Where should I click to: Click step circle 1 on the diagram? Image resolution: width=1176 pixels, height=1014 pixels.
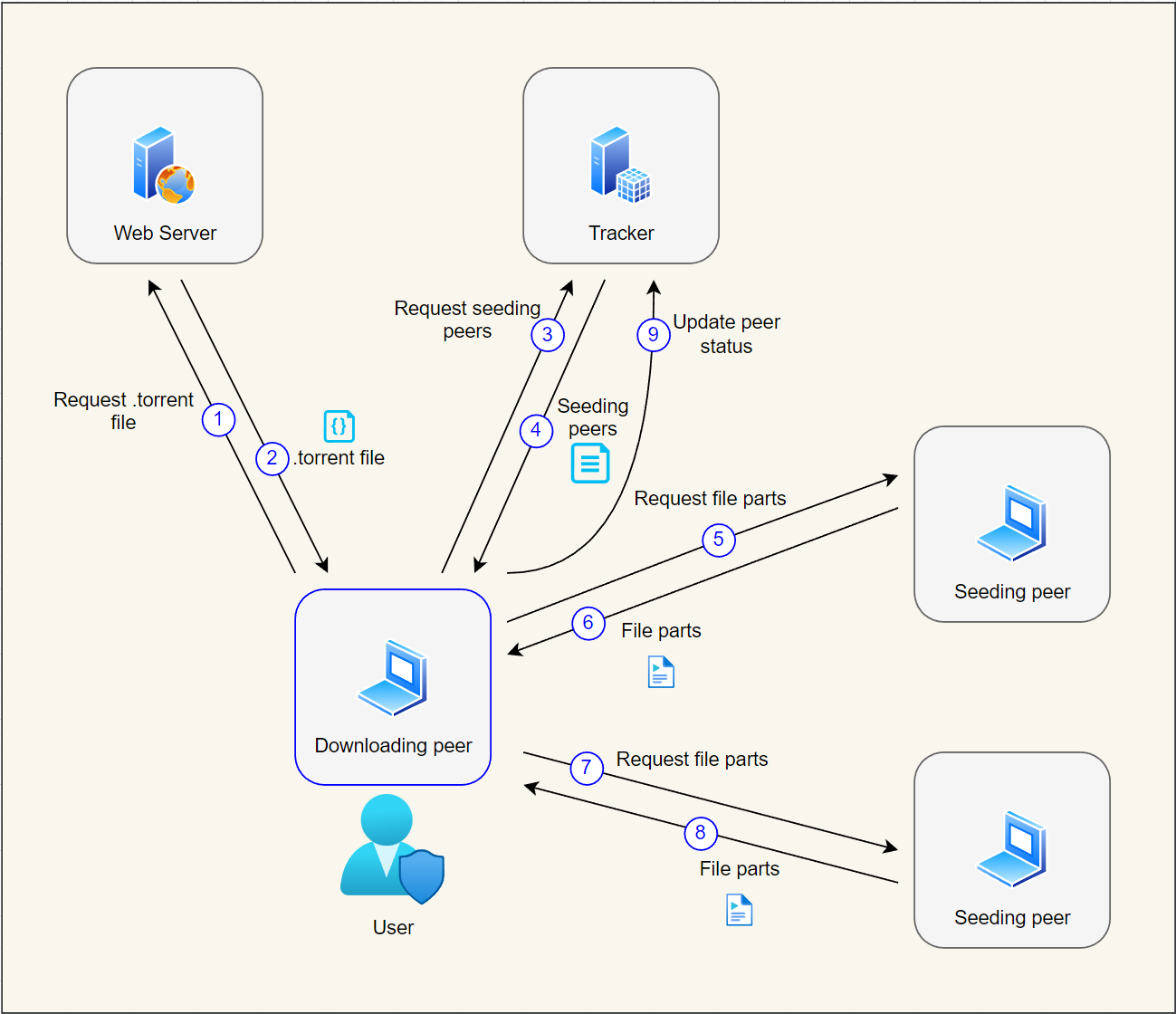coord(218,419)
